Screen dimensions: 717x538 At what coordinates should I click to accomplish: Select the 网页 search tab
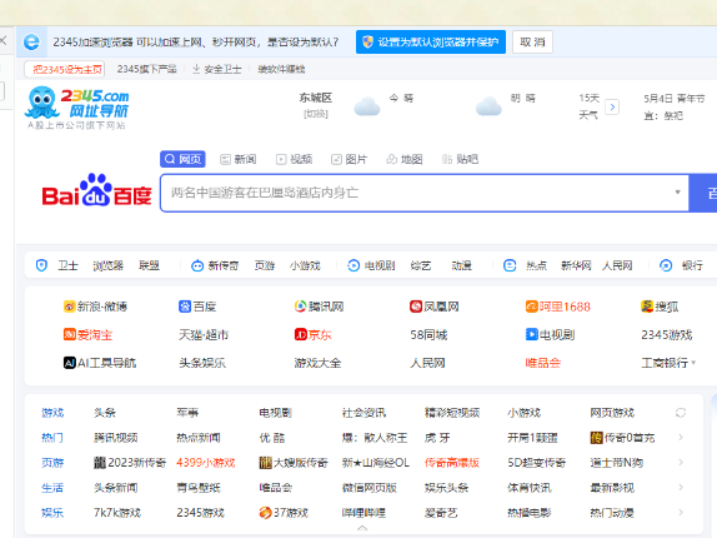tap(182, 159)
